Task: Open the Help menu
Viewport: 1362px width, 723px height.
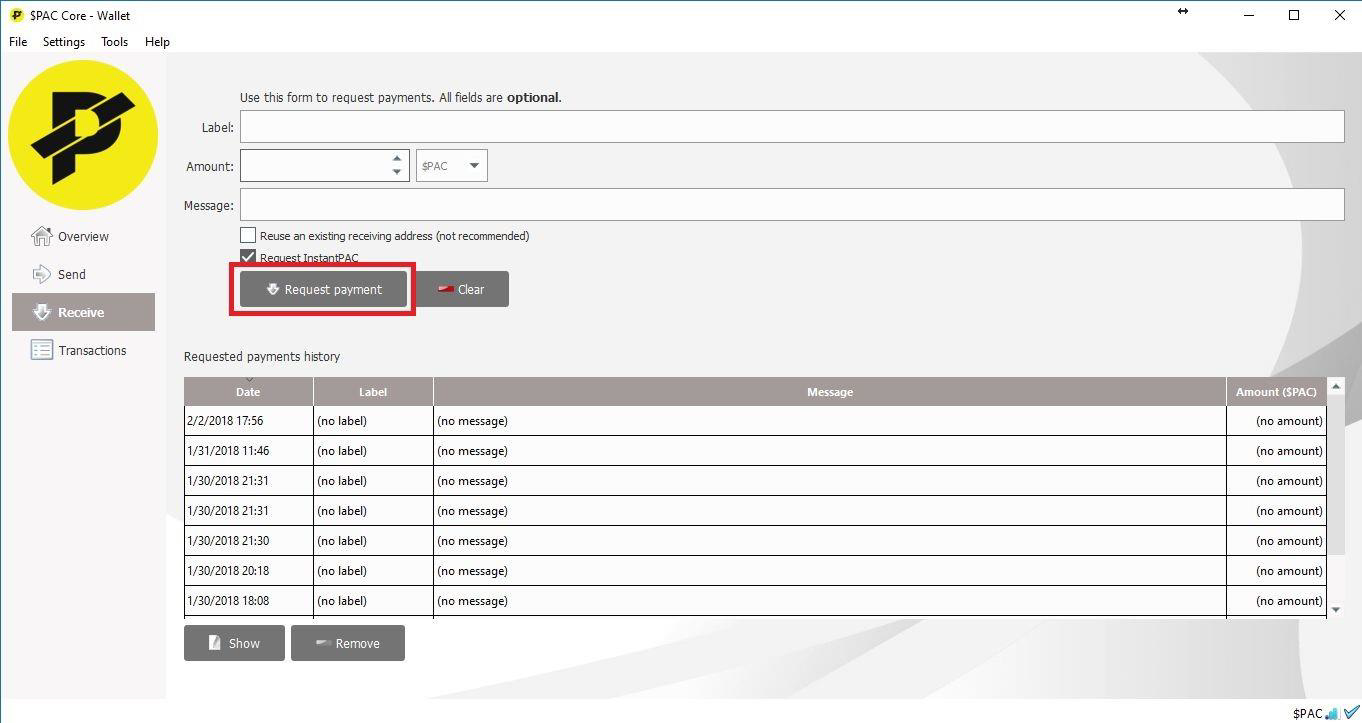Action: (157, 42)
